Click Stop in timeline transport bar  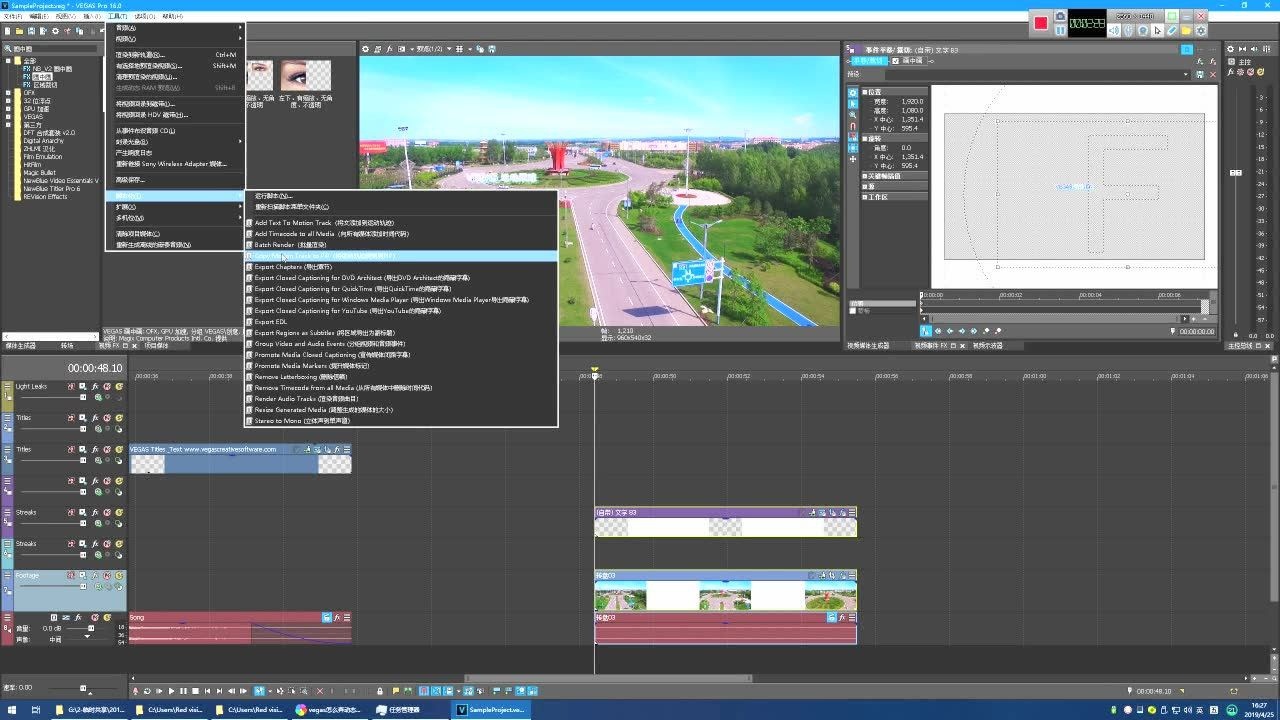195,691
